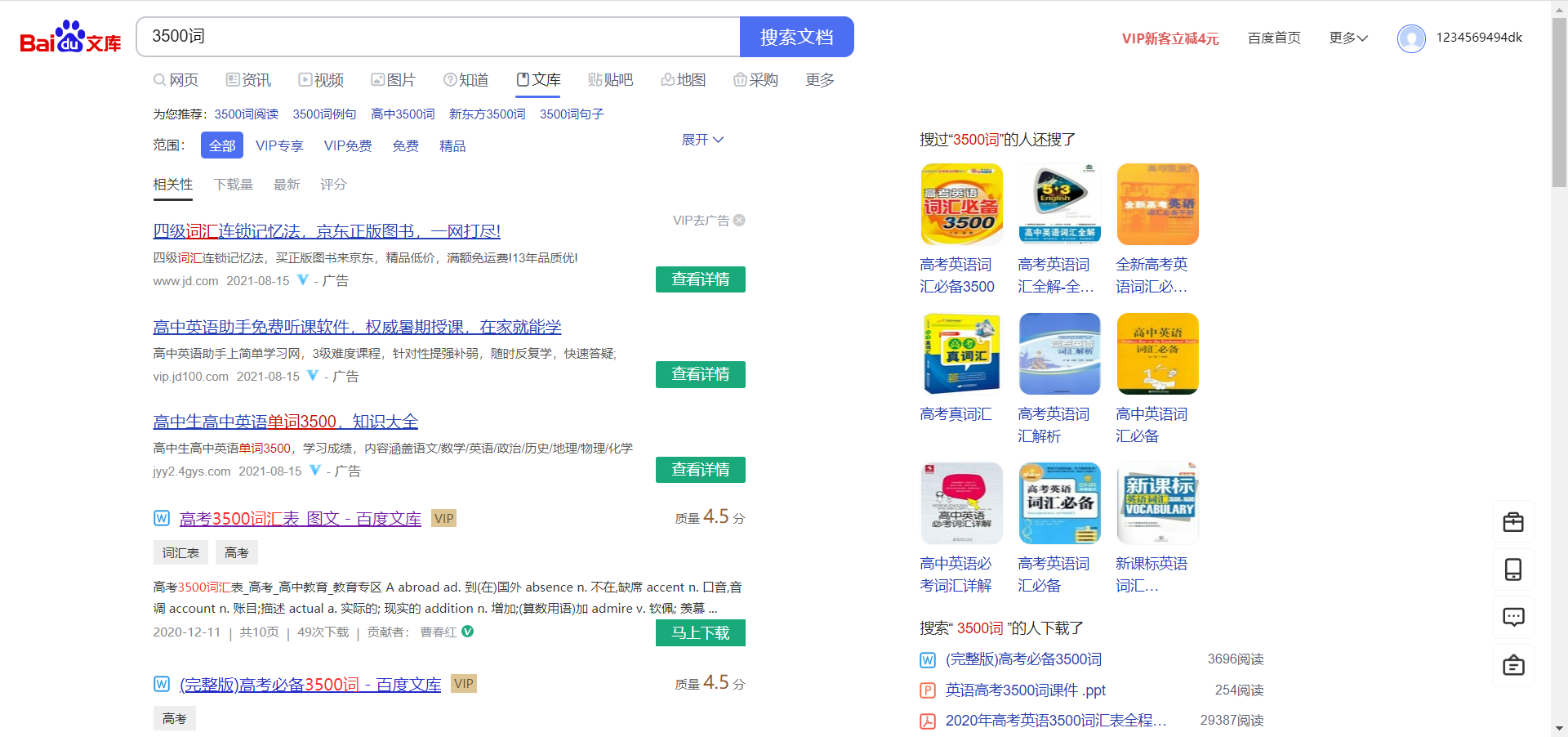Click the Baidu Wenku logo
The width and height of the screenshot is (1568, 737).
click(70, 38)
